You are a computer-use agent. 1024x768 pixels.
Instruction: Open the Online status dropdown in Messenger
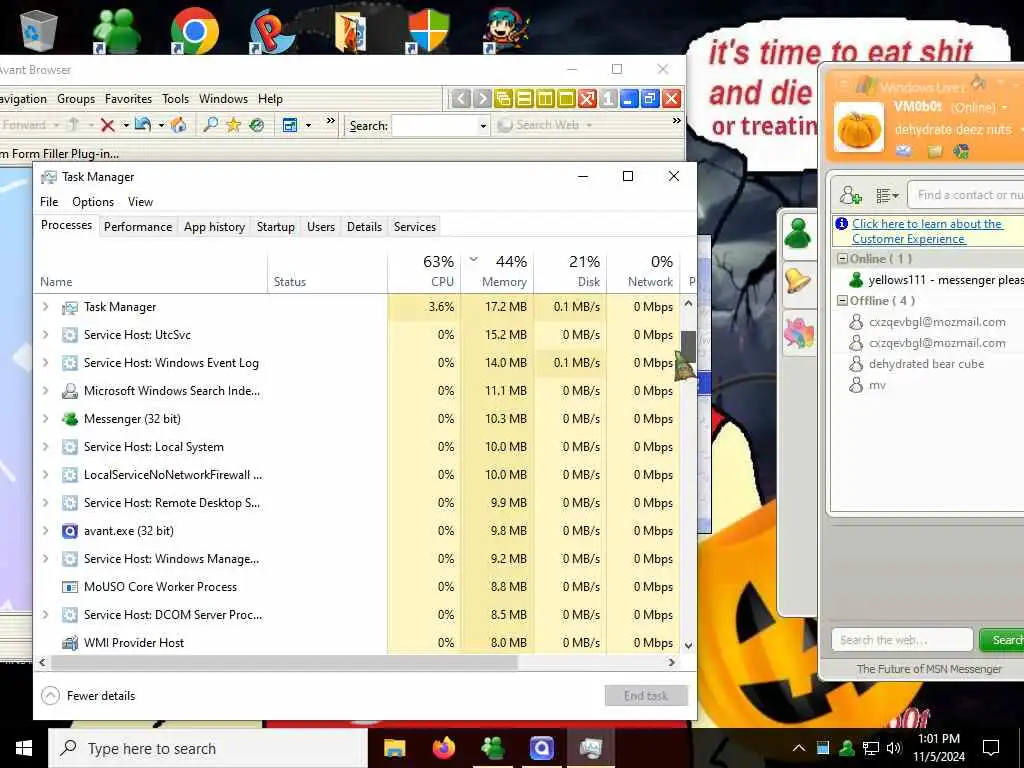point(978,107)
